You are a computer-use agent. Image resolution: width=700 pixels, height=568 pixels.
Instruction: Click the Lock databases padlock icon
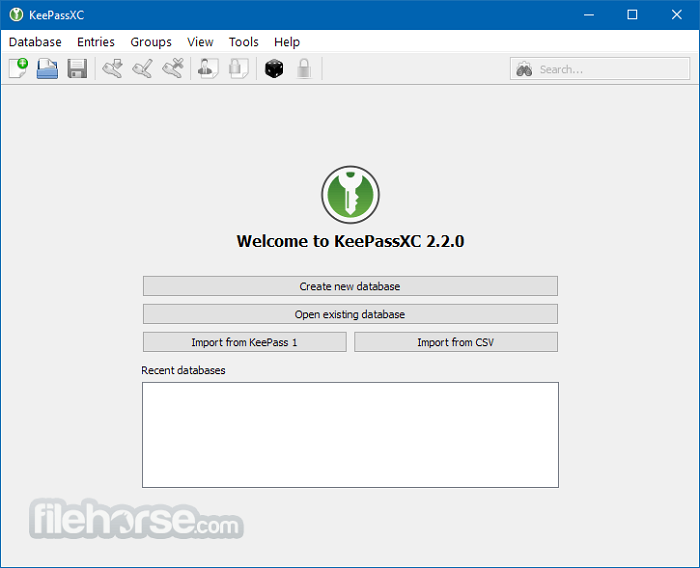tap(303, 69)
